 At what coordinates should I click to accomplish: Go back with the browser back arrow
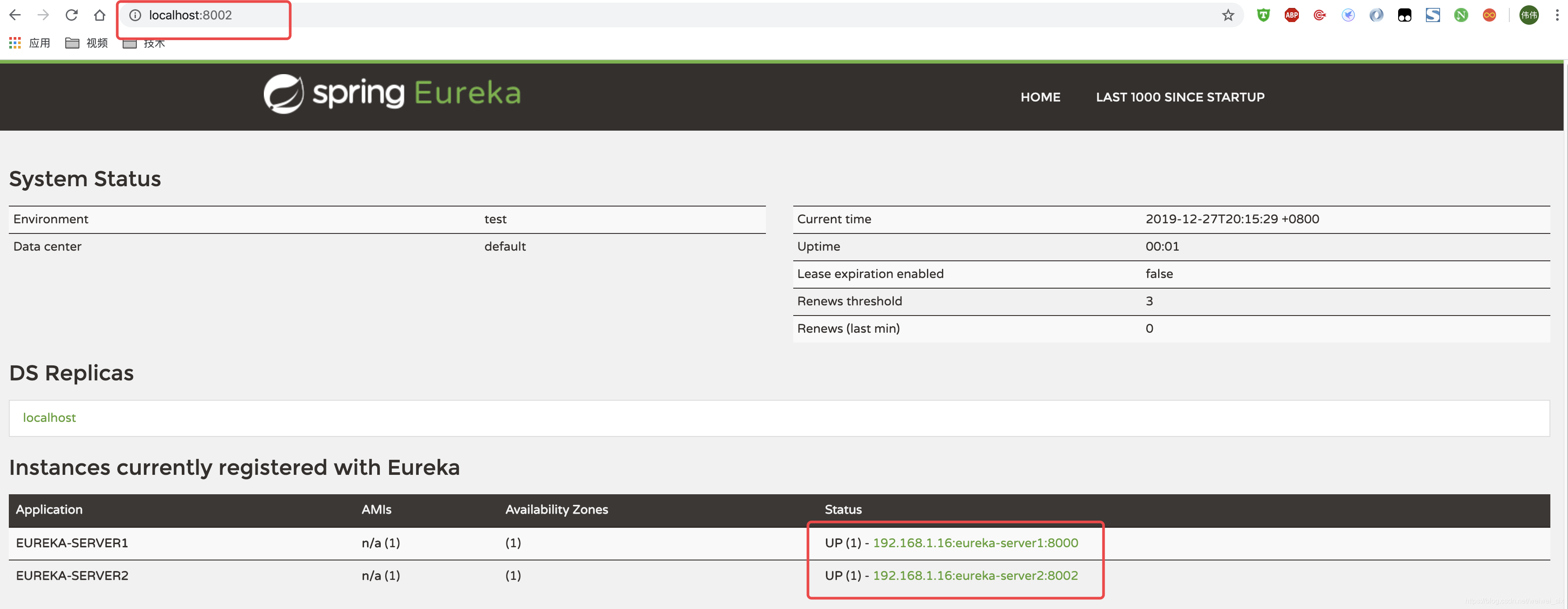click(15, 15)
